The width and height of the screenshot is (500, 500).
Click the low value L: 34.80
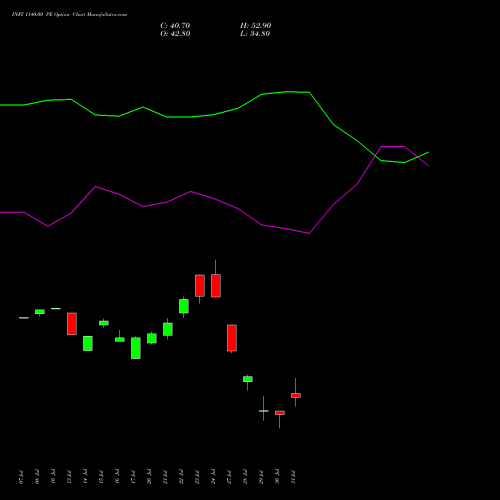255,34
